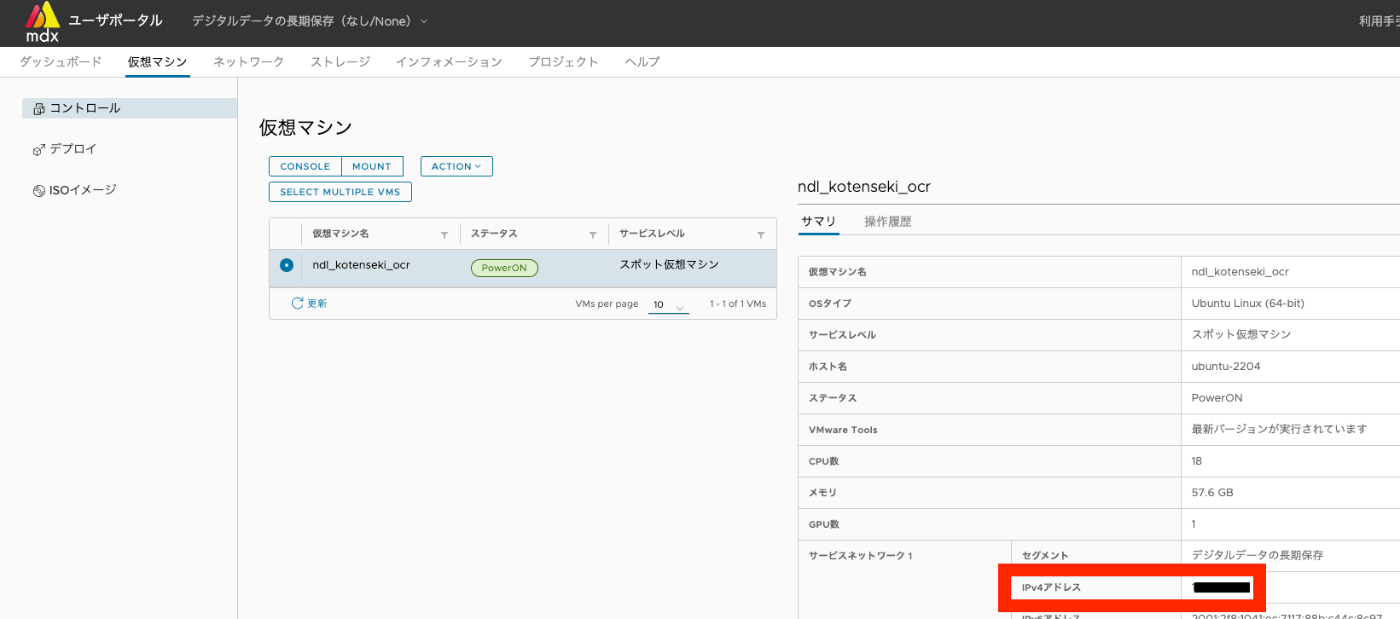Go to the ネットワーク tab

click(x=248, y=62)
